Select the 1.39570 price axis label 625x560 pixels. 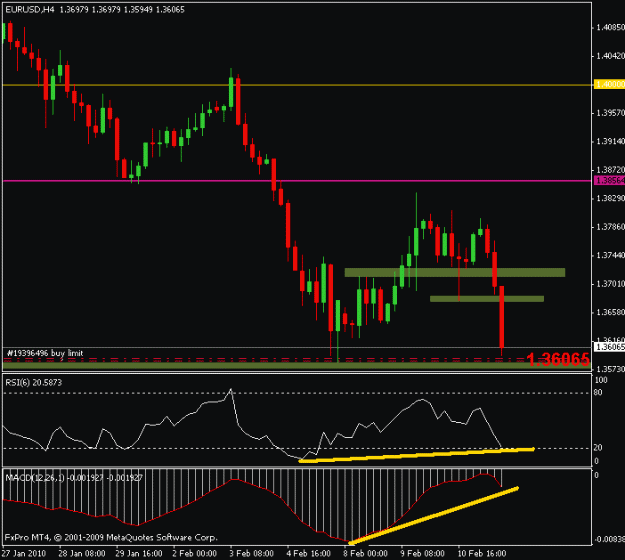click(610, 113)
